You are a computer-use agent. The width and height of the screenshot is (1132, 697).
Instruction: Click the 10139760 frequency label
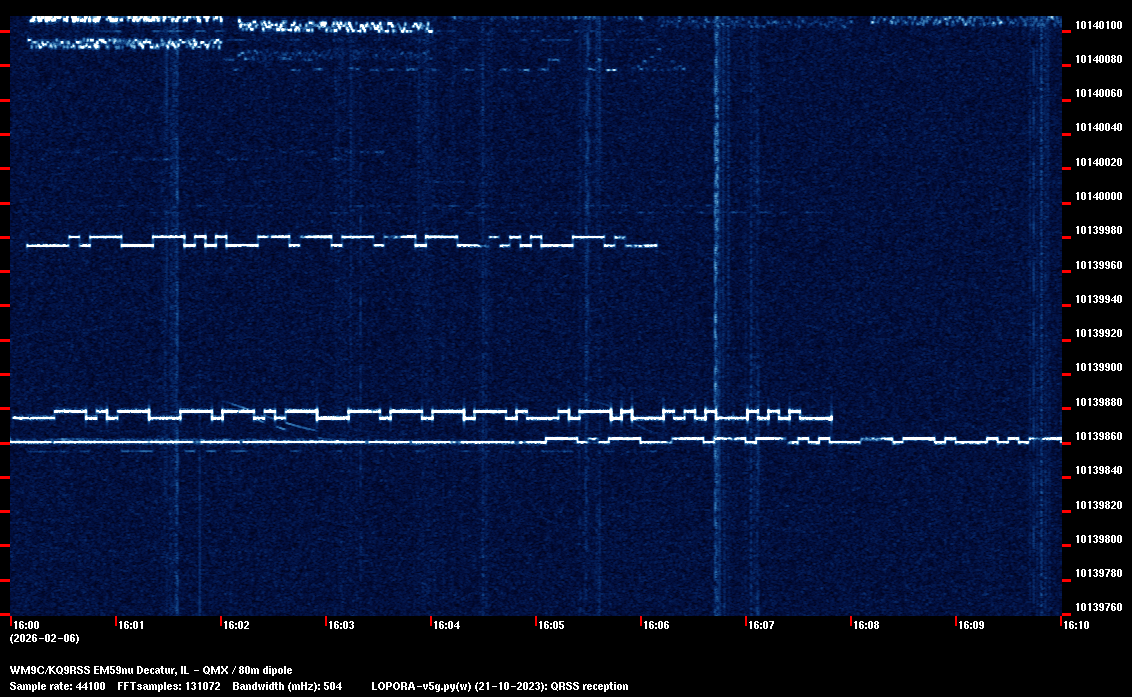point(1097,607)
